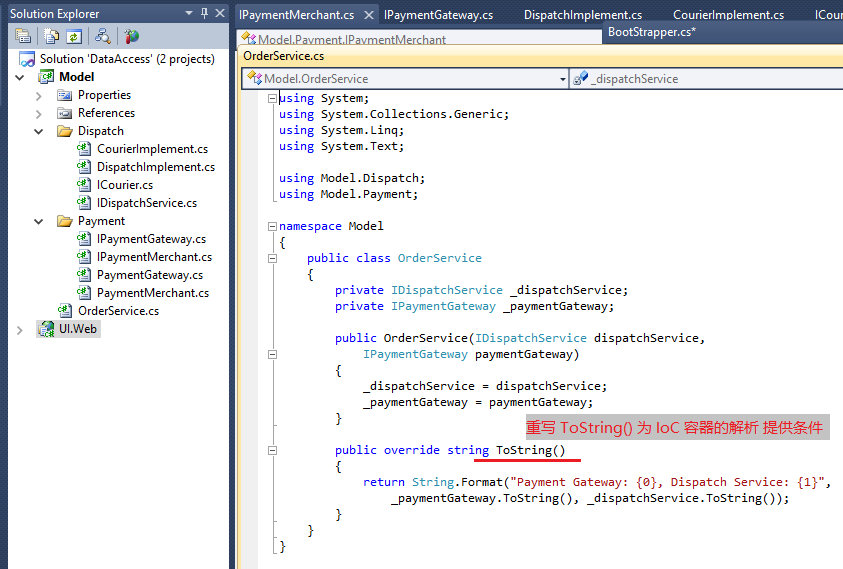The height and width of the screenshot is (569, 843).
Task: Switch to the IPaymentGateway.cs tab
Action: (438, 15)
